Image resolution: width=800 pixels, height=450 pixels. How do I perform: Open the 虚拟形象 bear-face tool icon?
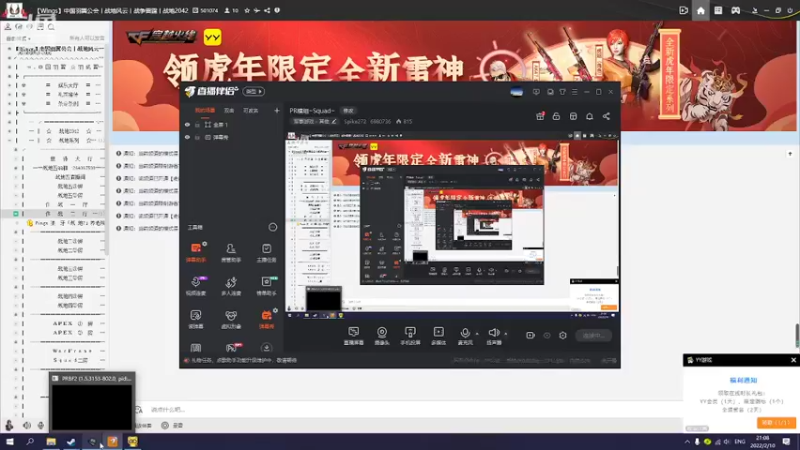(x=231, y=319)
